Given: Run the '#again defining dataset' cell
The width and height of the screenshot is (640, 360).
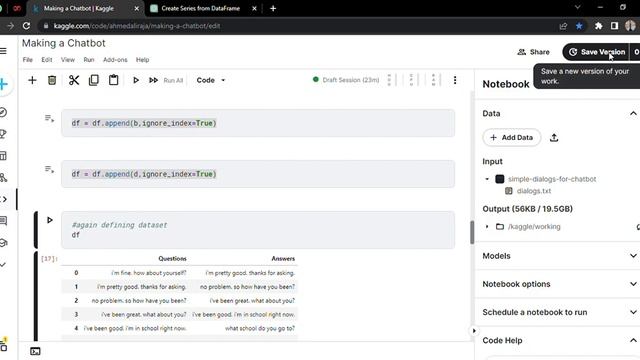Looking at the screenshot, I should (50, 220).
